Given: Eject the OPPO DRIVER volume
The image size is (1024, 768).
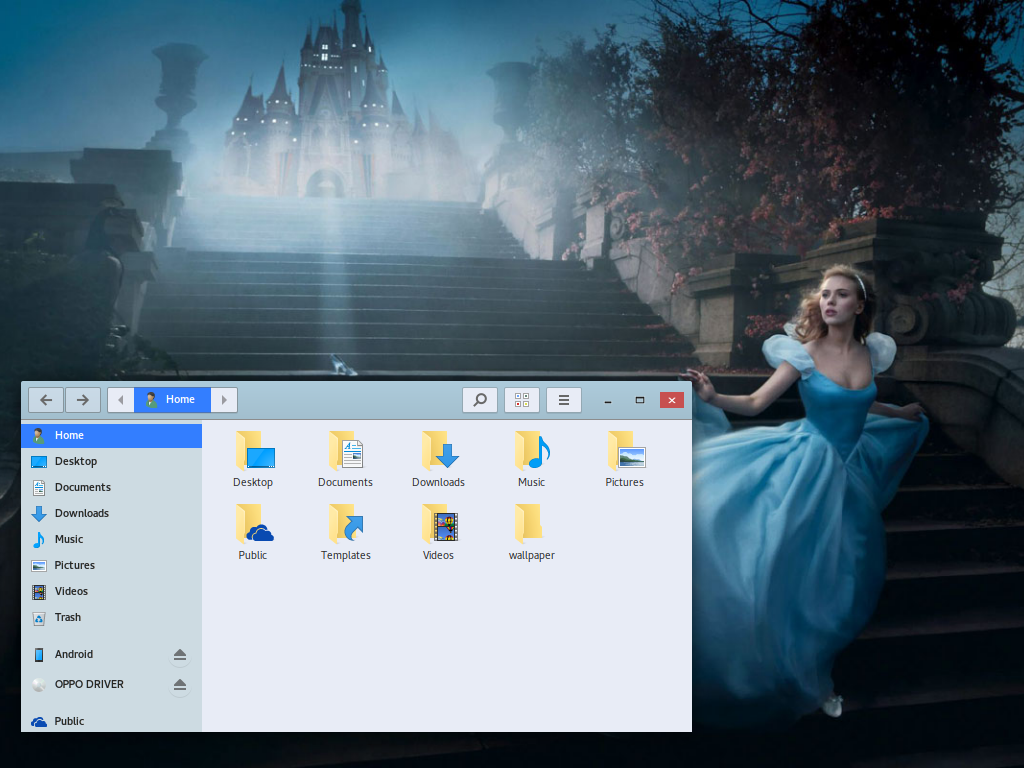Looking at the screenshot, I should pyautogui.click(x=180, y=684).
